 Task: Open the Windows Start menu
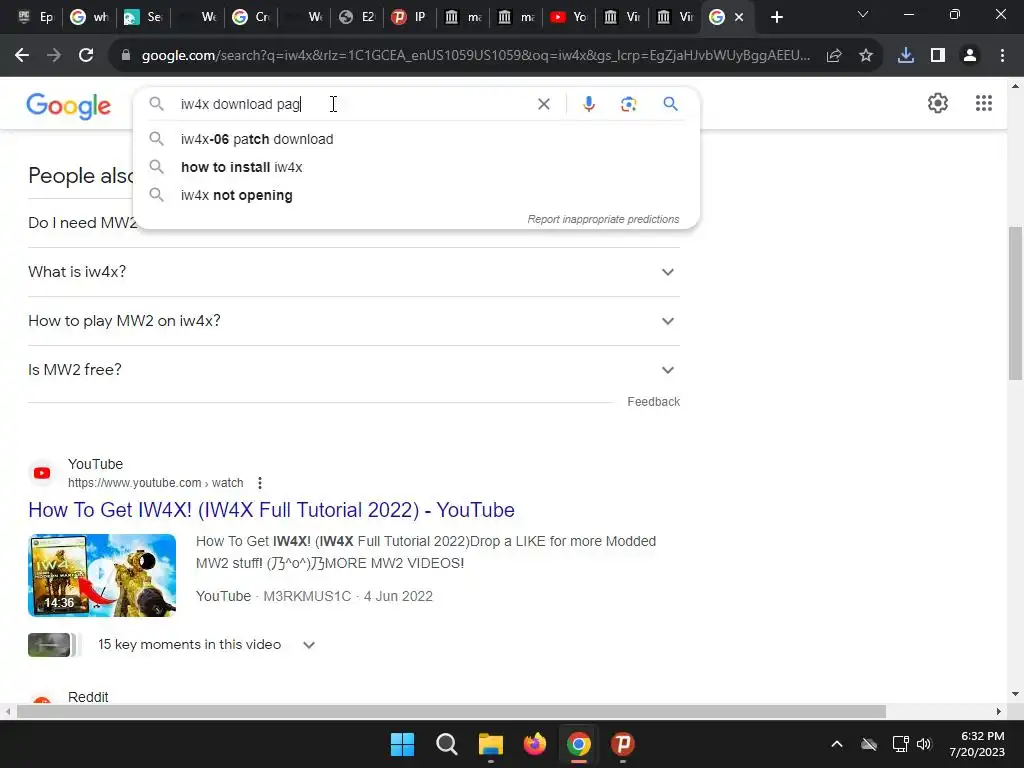coord(402,744)
